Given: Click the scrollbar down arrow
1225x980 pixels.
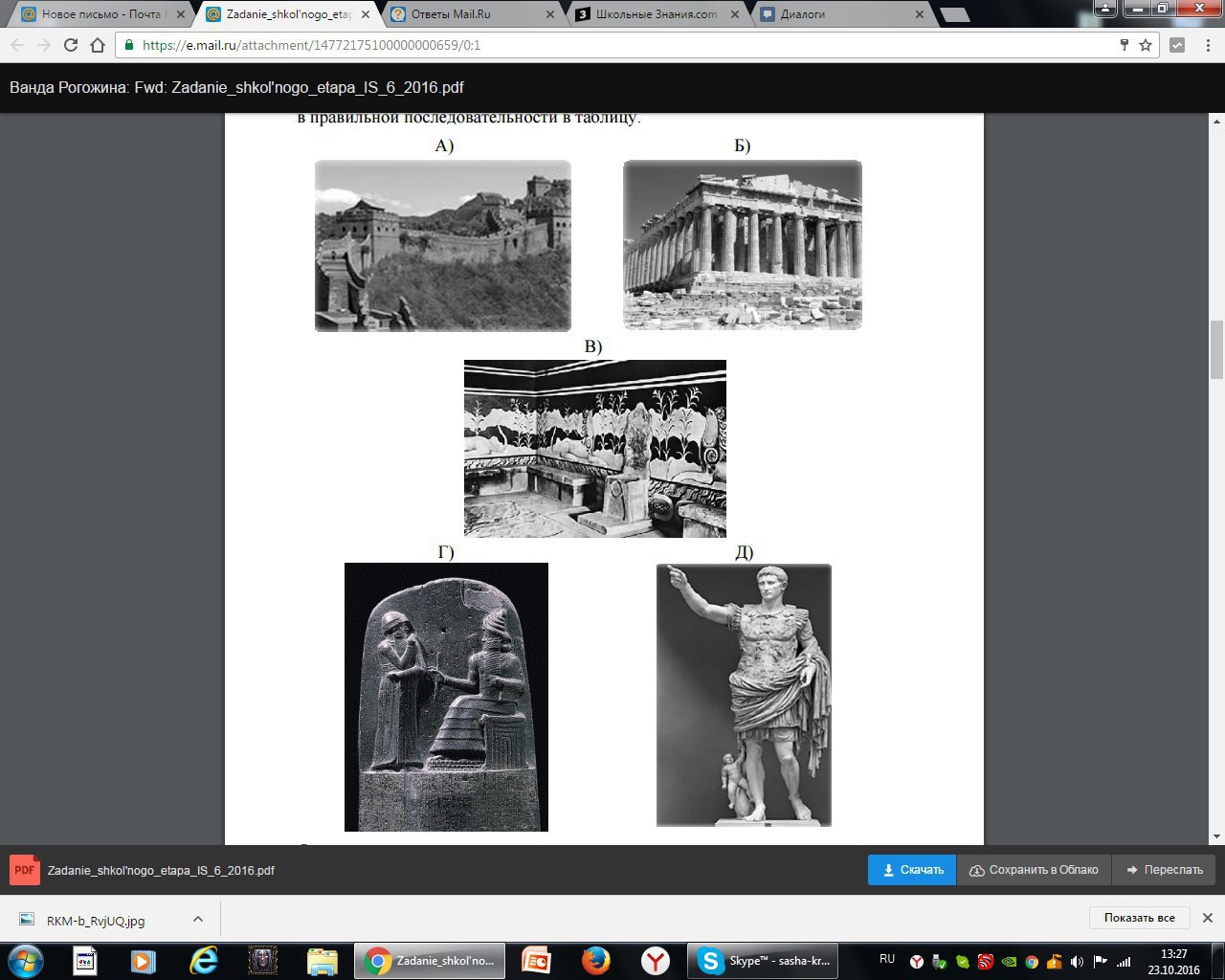Looking at the screenshot, I should point(1217,837).
